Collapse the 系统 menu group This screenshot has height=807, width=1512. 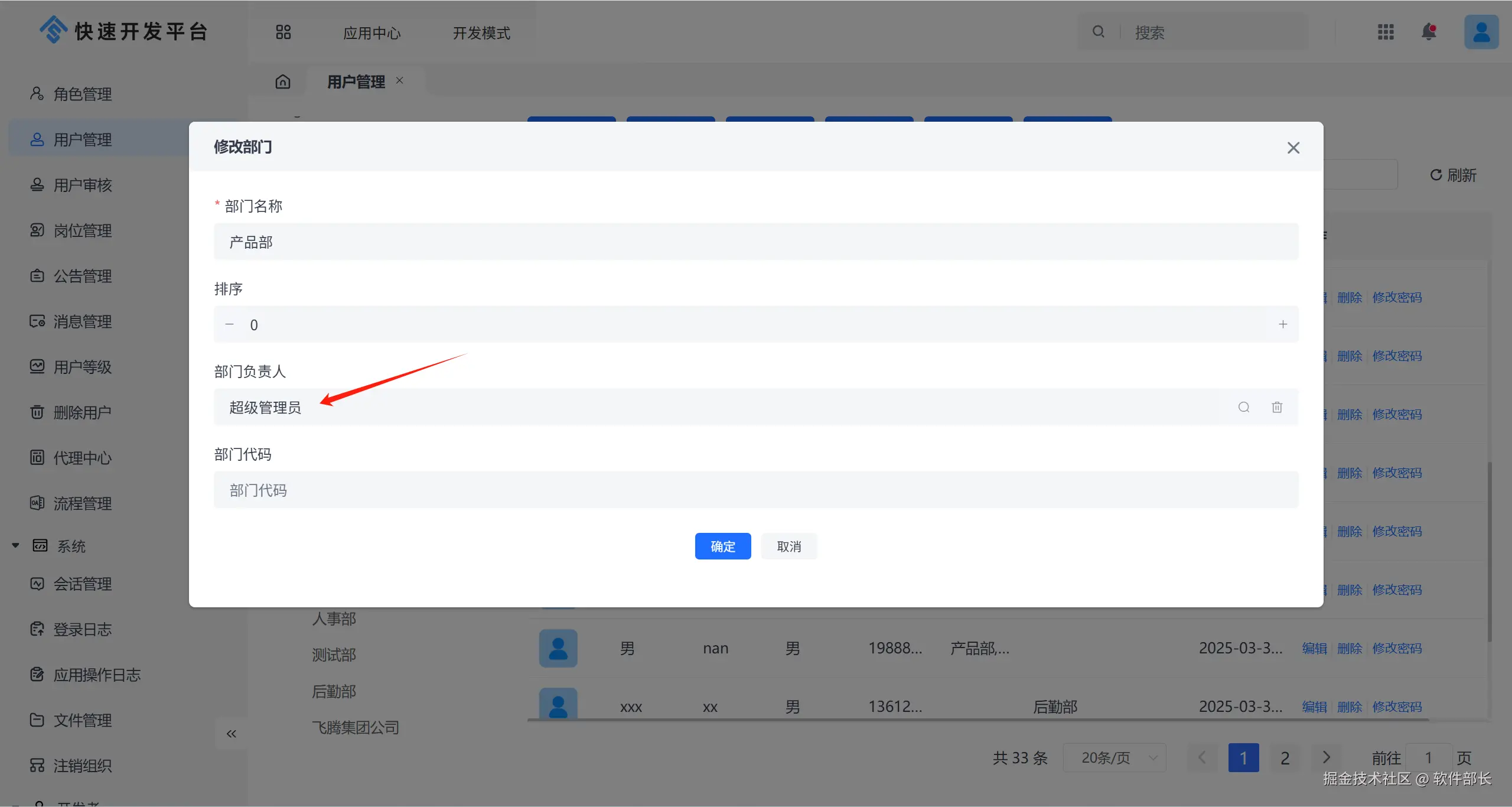click(x=16, y=545)
